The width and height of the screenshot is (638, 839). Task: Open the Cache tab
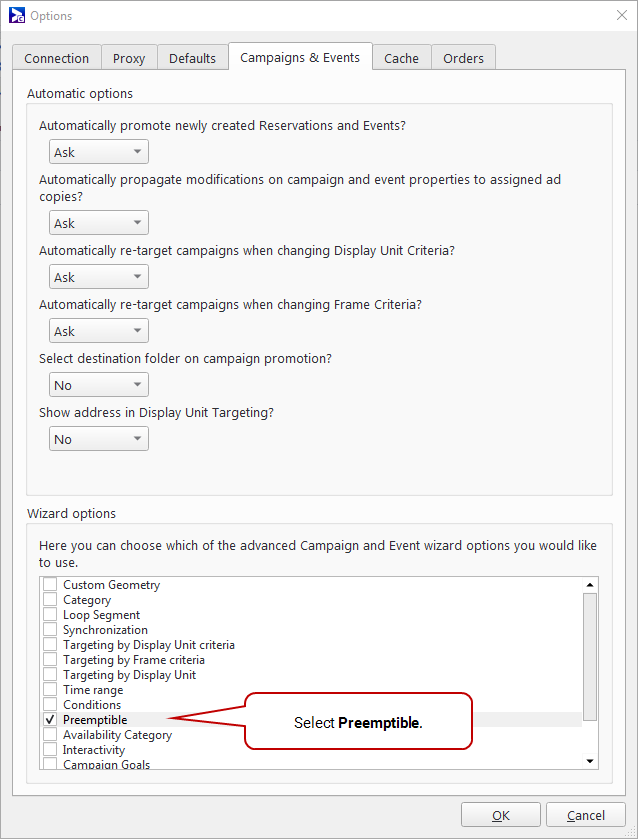(401, 58)
